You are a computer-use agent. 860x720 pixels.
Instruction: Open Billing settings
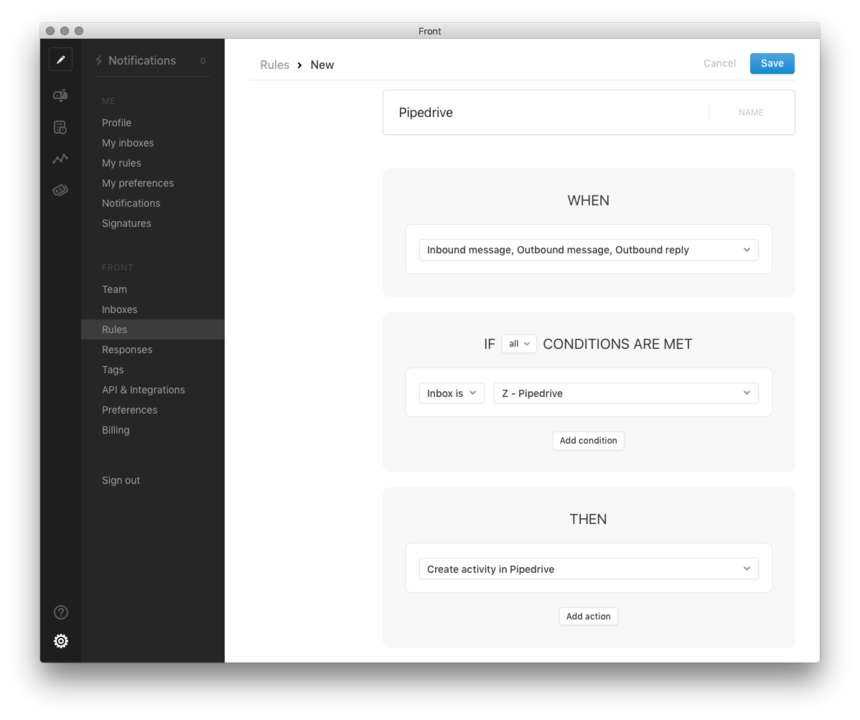(115, 430)
